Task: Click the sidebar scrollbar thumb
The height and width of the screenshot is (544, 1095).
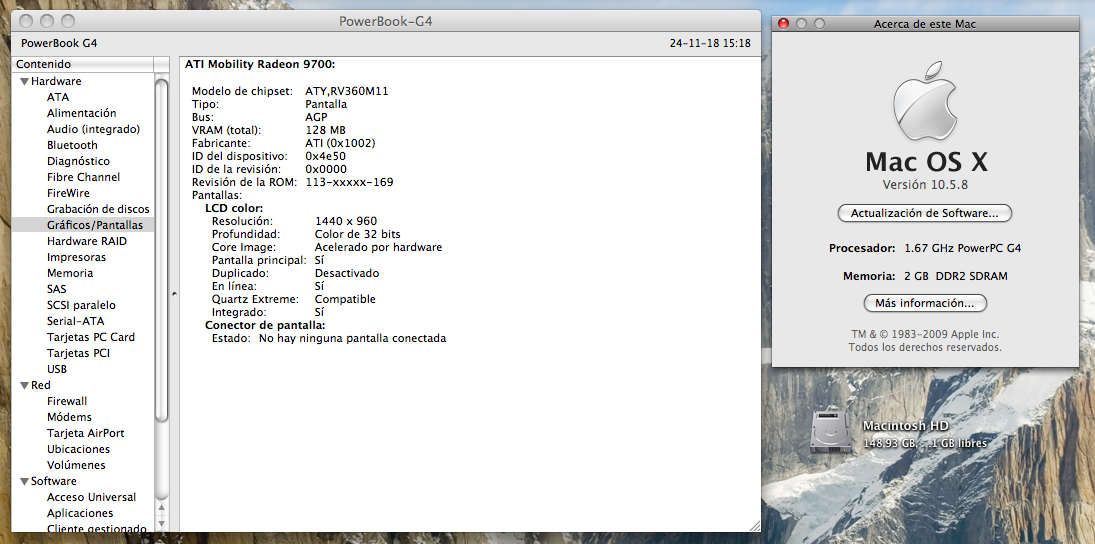Action: click(161, 250)
